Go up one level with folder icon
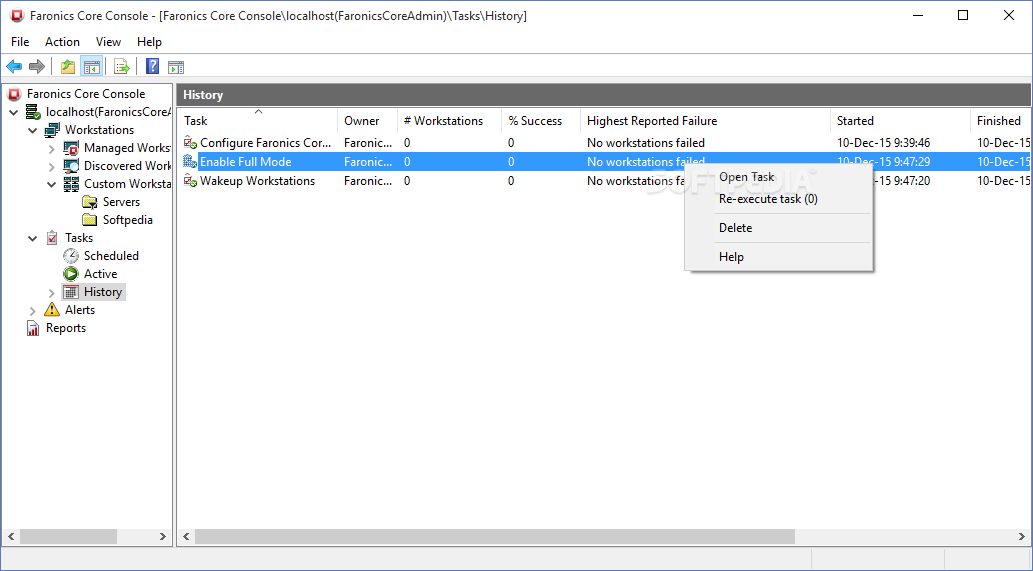This screenshot has width=1033, height=571. [67, 67]
